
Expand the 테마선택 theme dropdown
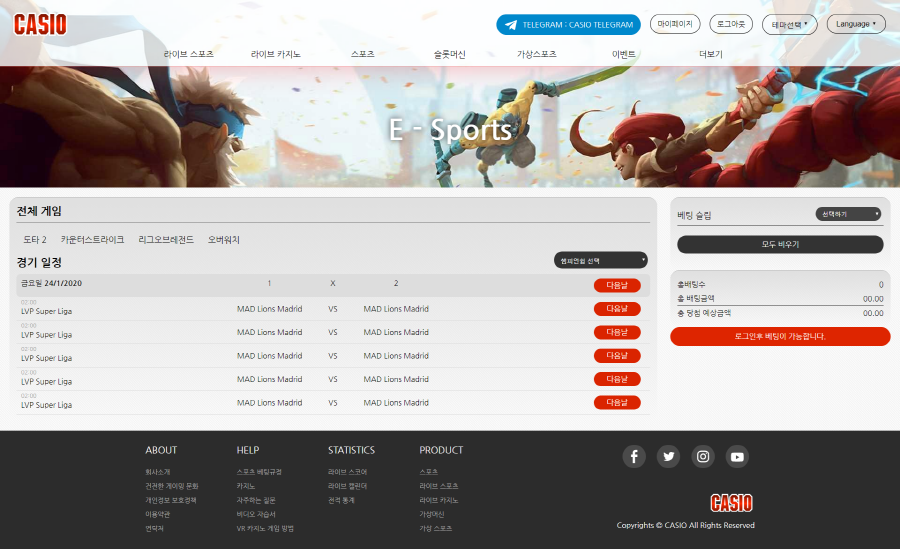click(789, 24)
